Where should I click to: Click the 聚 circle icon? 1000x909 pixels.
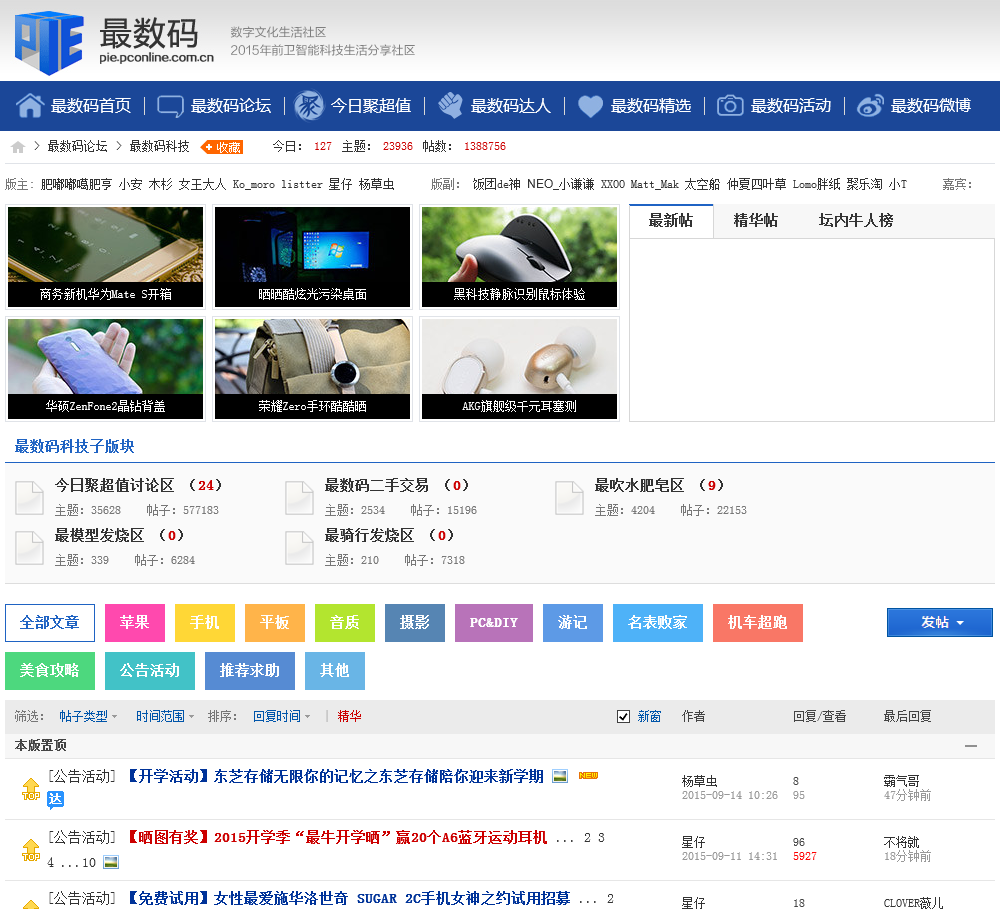(309, 105)
